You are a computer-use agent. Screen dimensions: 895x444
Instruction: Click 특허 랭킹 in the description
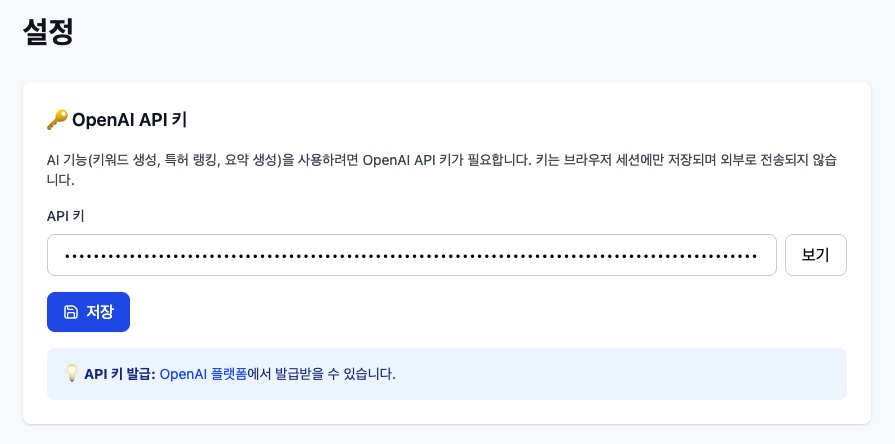pos(197,160)
